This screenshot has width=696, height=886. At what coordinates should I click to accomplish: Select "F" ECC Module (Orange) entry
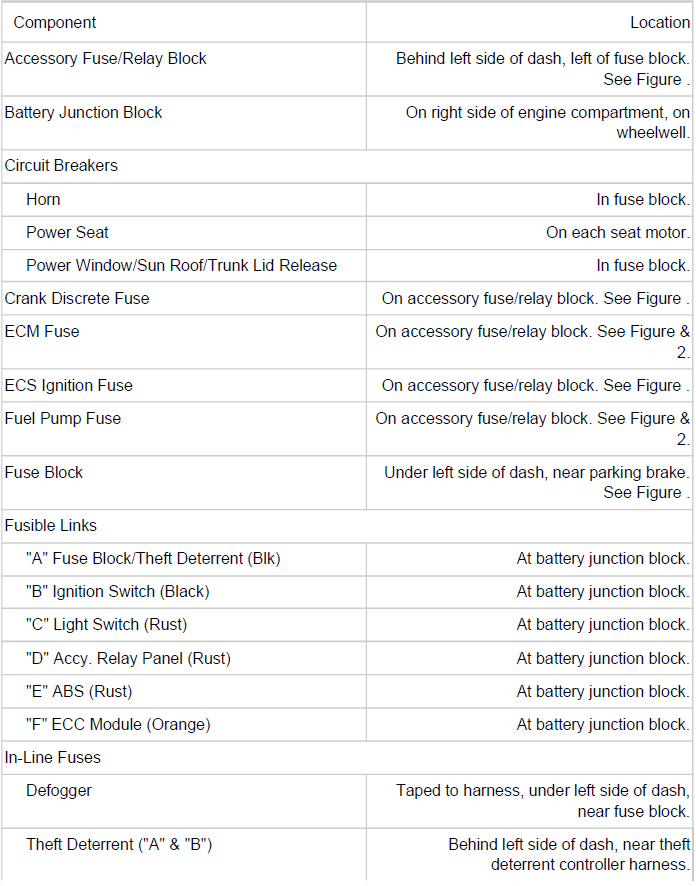pyautogui.click(x=118, y=725)
